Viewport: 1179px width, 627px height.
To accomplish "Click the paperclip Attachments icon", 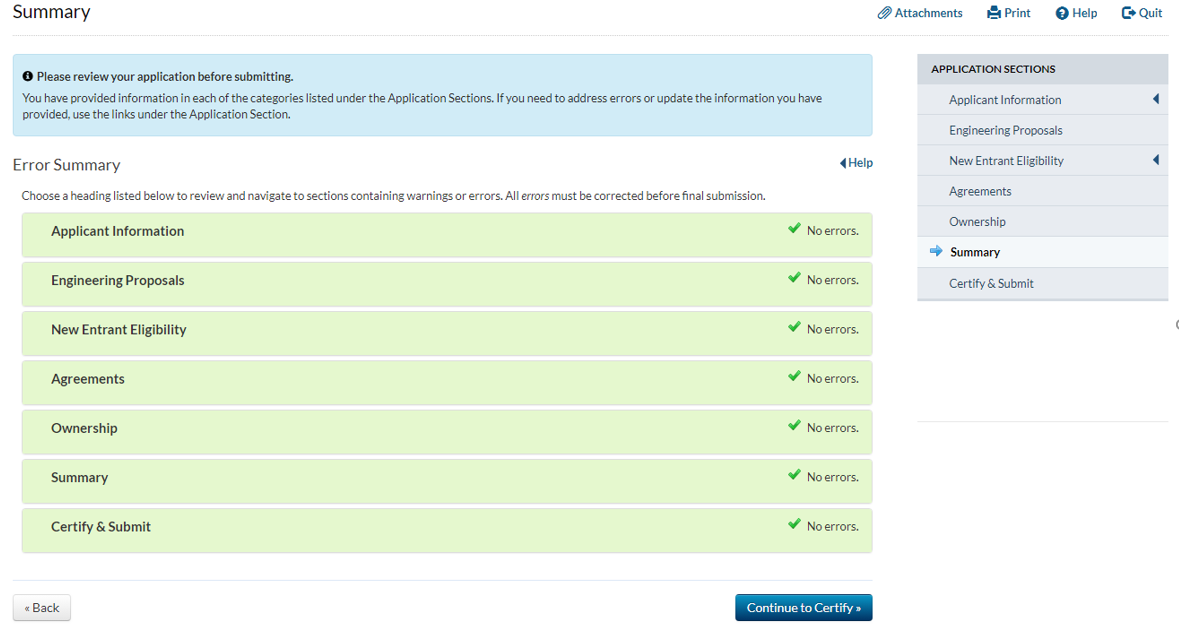I will click(884, 13).
